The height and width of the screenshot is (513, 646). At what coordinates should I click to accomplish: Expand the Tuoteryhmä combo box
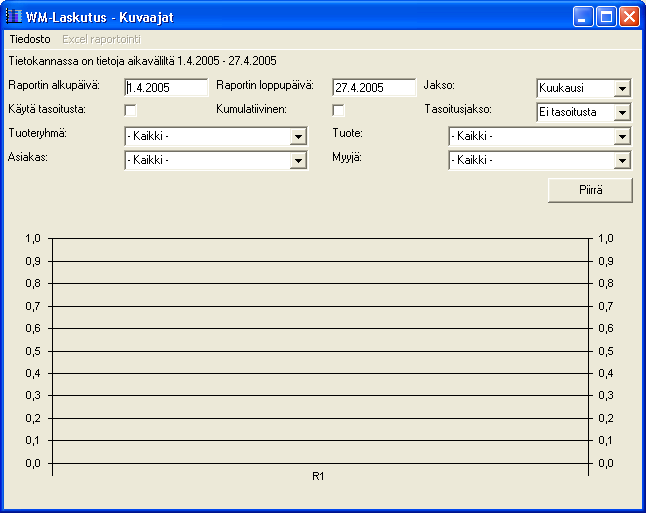(298, 136)
